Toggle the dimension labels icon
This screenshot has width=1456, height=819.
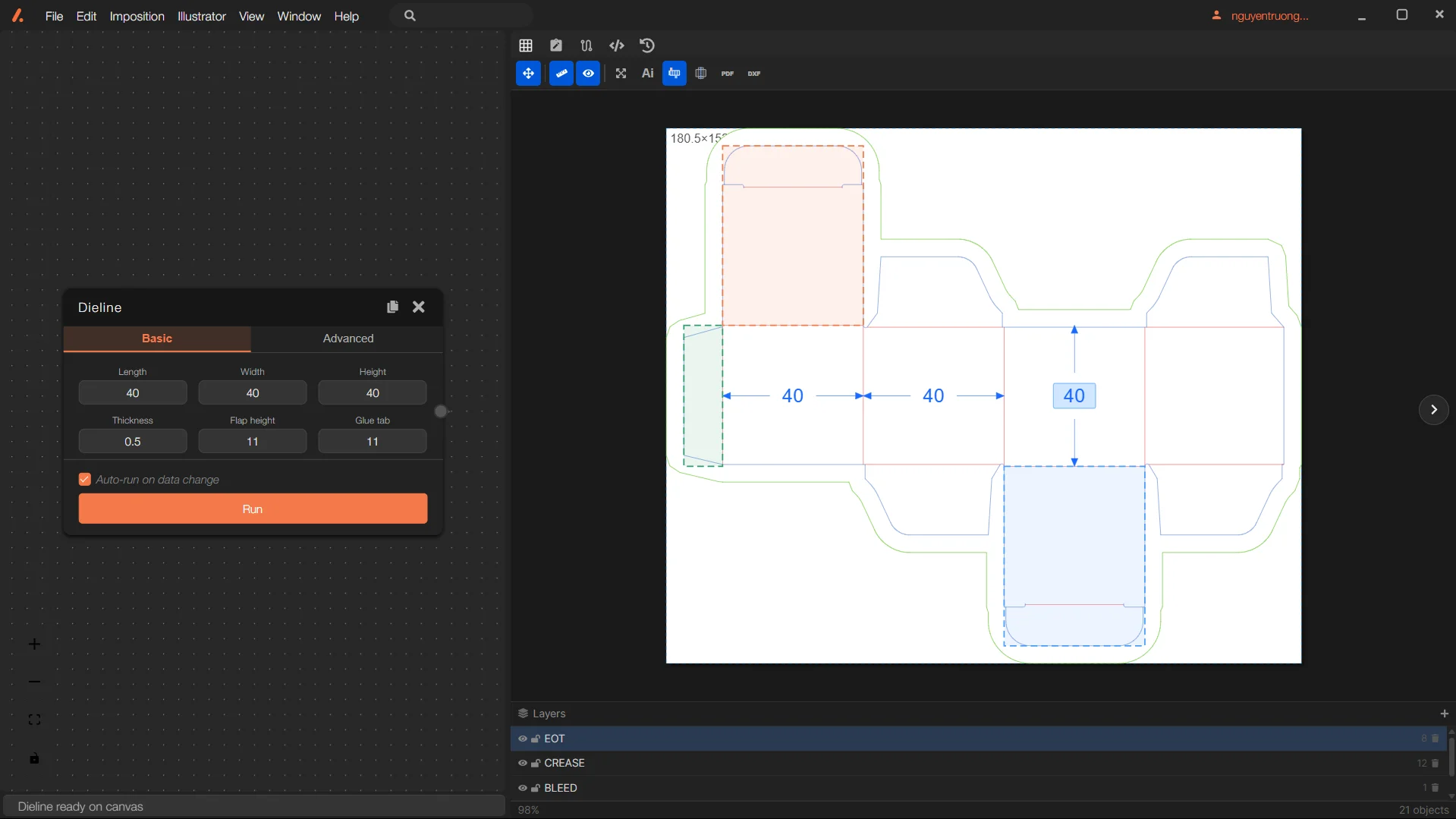pos(675,74)
